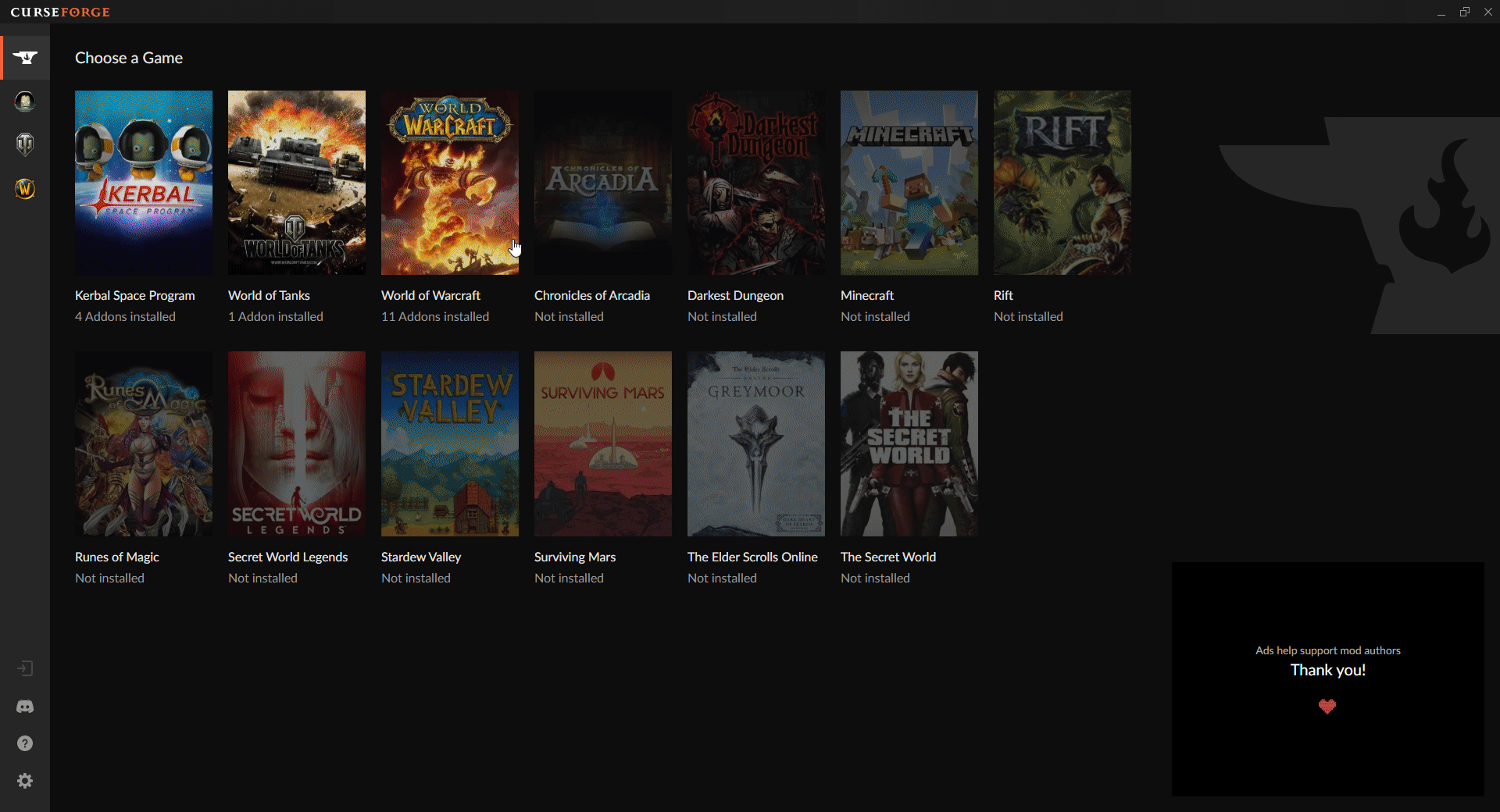Click the Runes of Magic title
Viewport: 1500px width, 812px height.
coord(117,557)
